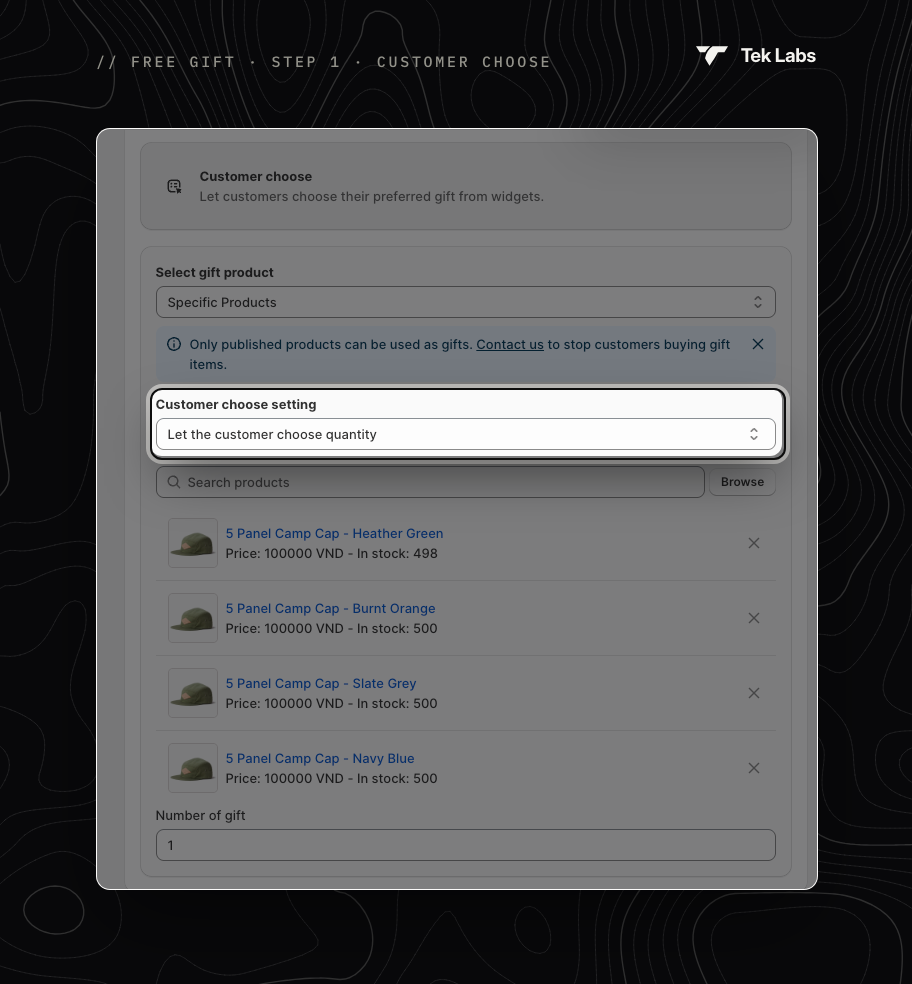Remove Heather Green cap from gifts

click(x=754, y=543)
